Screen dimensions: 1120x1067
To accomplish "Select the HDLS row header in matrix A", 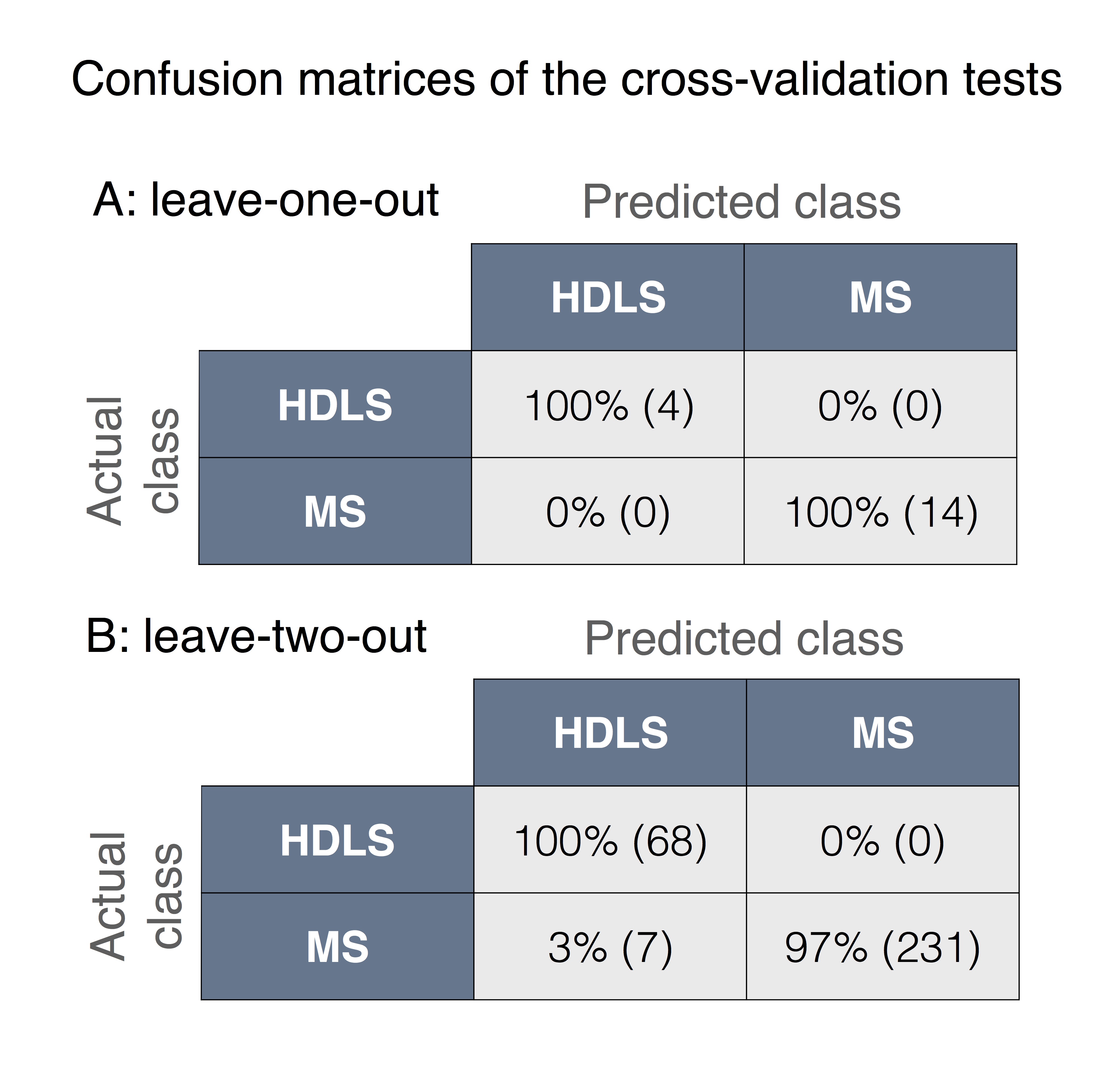I will point(335,405).
